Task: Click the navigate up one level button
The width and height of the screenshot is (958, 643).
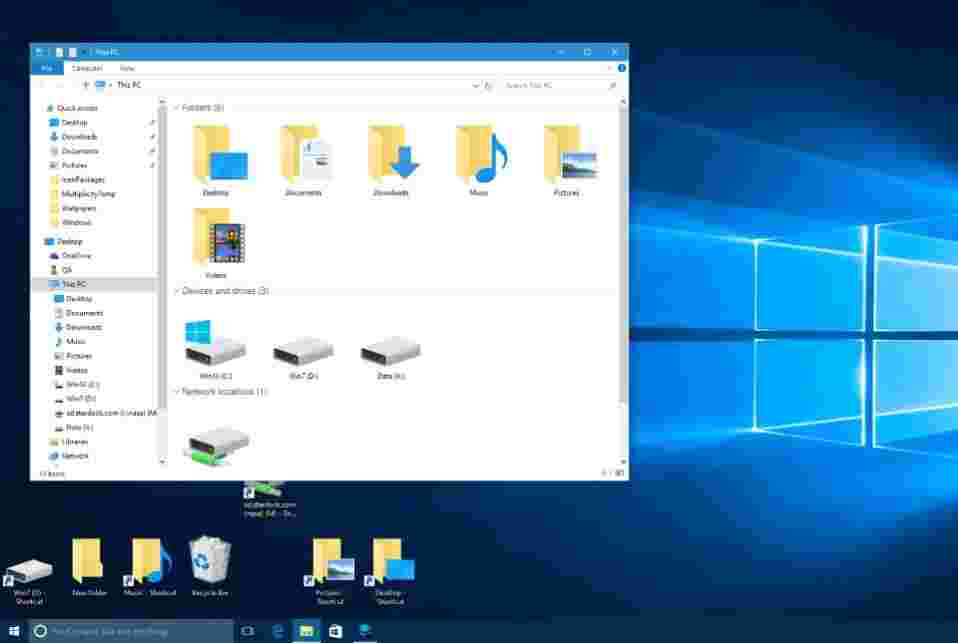Action: [x=87, y=86]
